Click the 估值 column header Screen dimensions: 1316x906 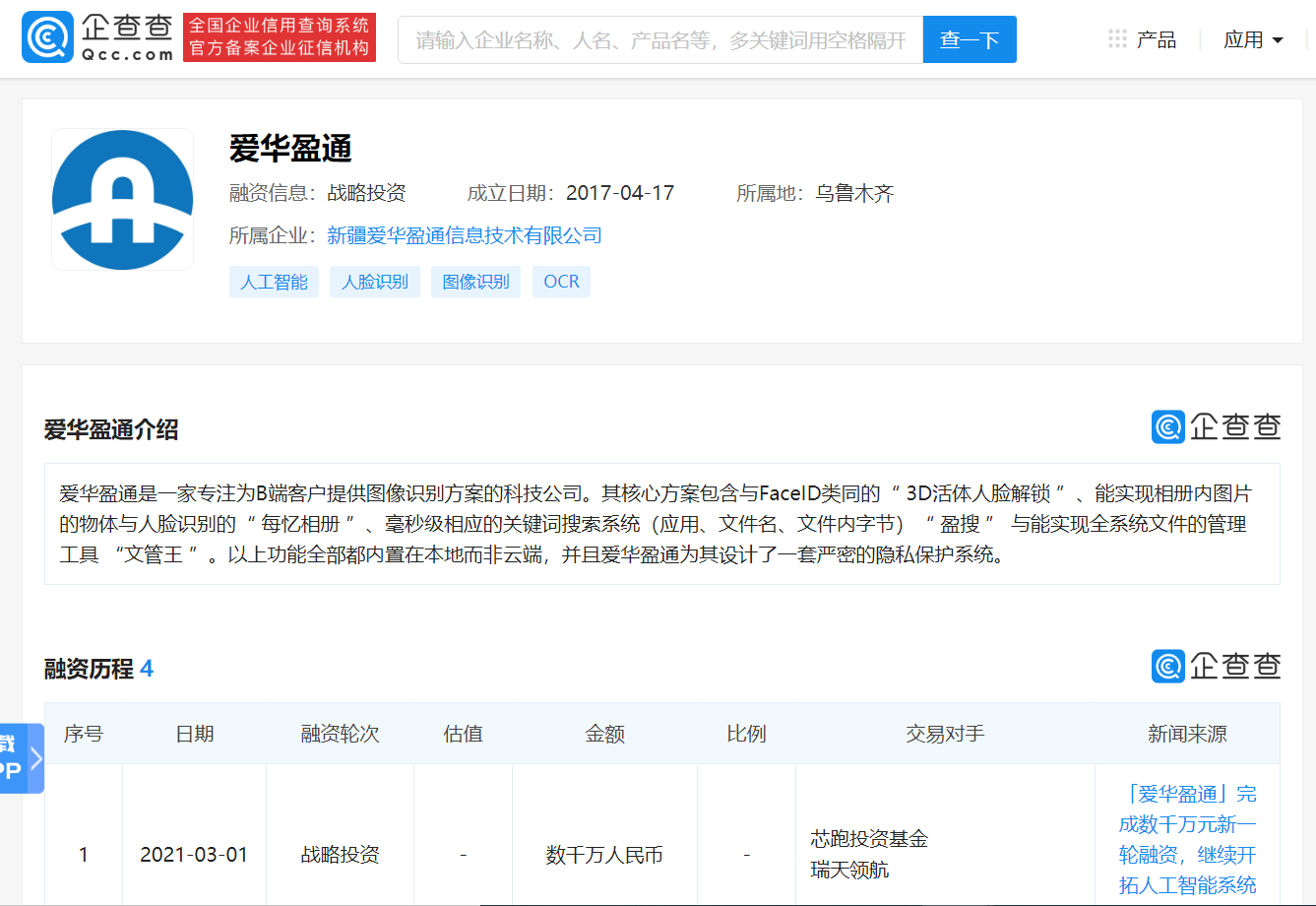point(464,734)
